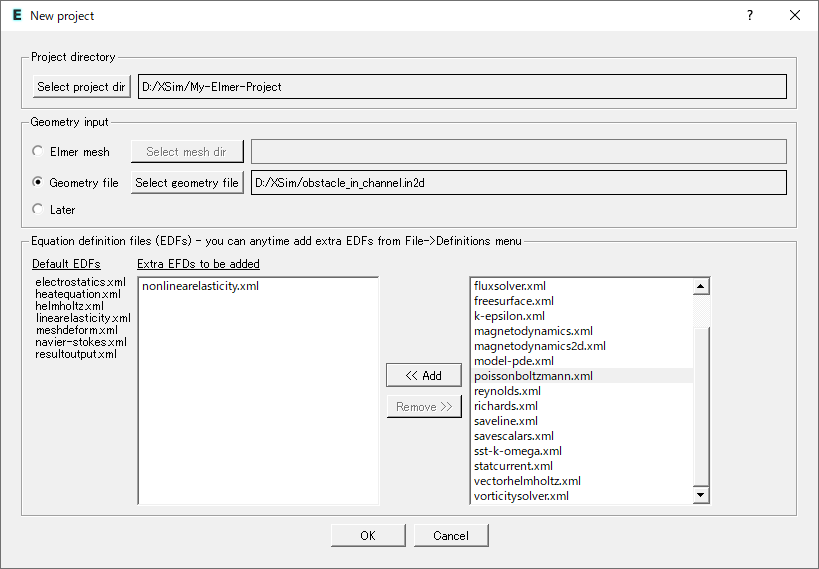819x569 pixels.
Task: Click linearelasticity.xml under Default EDFs
Action: [83, 318]
